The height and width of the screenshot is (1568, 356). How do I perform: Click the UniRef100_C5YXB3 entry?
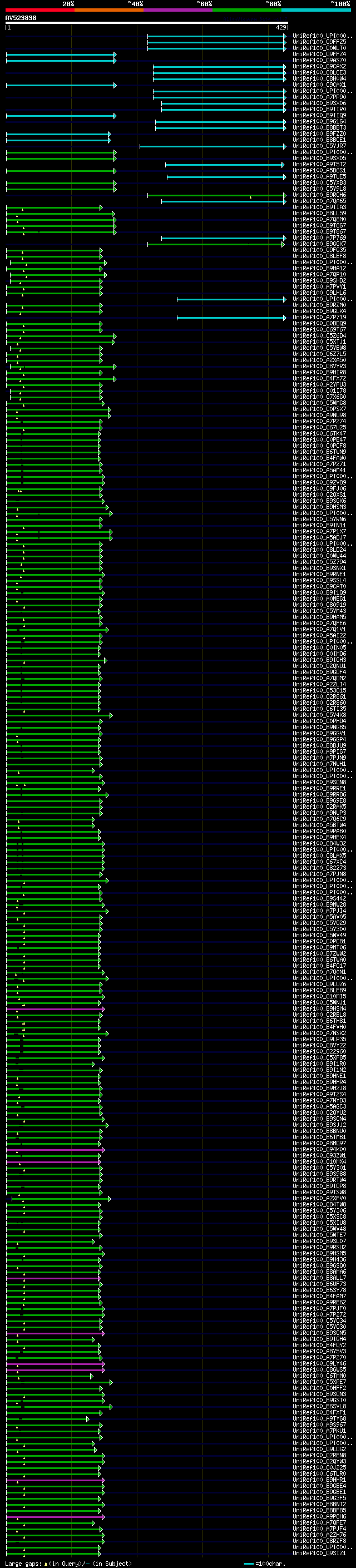(319, 182)
